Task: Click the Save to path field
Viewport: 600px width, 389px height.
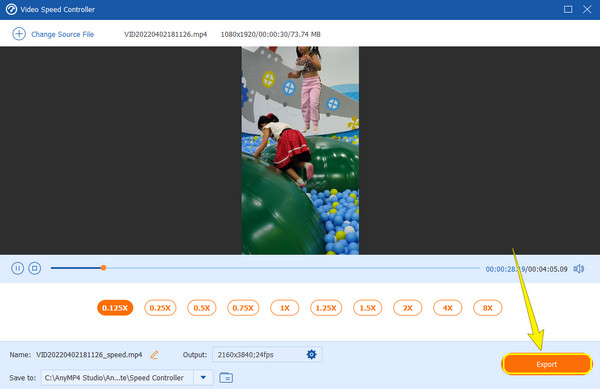Action: coord(117,378)
